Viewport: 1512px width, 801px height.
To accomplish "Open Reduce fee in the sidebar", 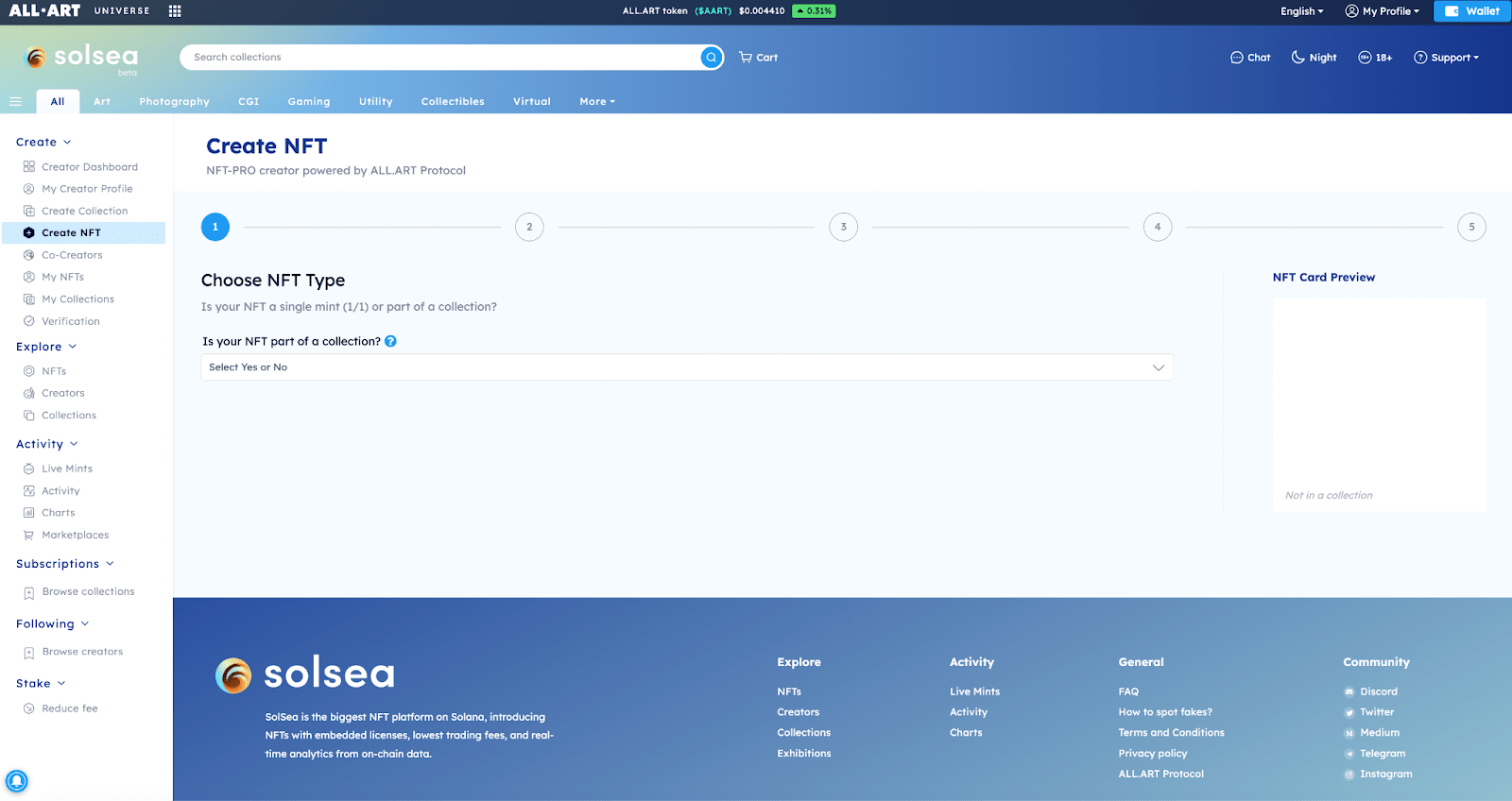I will [60, 708].
